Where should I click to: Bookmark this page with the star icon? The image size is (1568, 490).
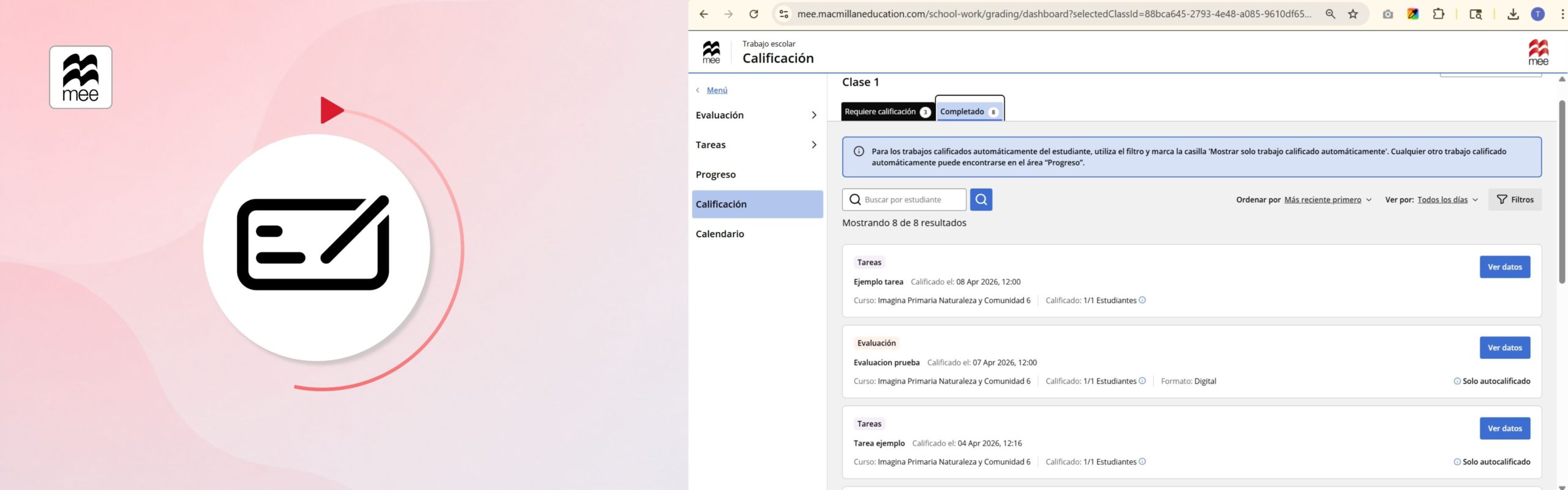[1353, 14]
